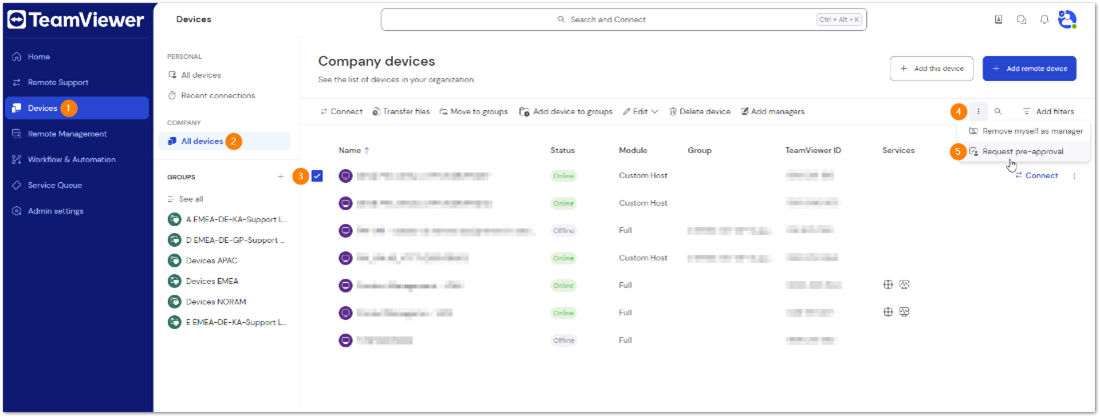Viewport: 1100px width, 417px height.
Task: Click Connect in the toolbar
Action: pos(341,112)
